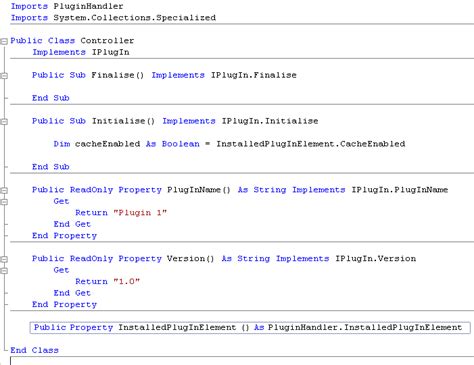Screen dimensions: 474x365
Task: Click the class name 'Controller'
Action: coord(107,41)
